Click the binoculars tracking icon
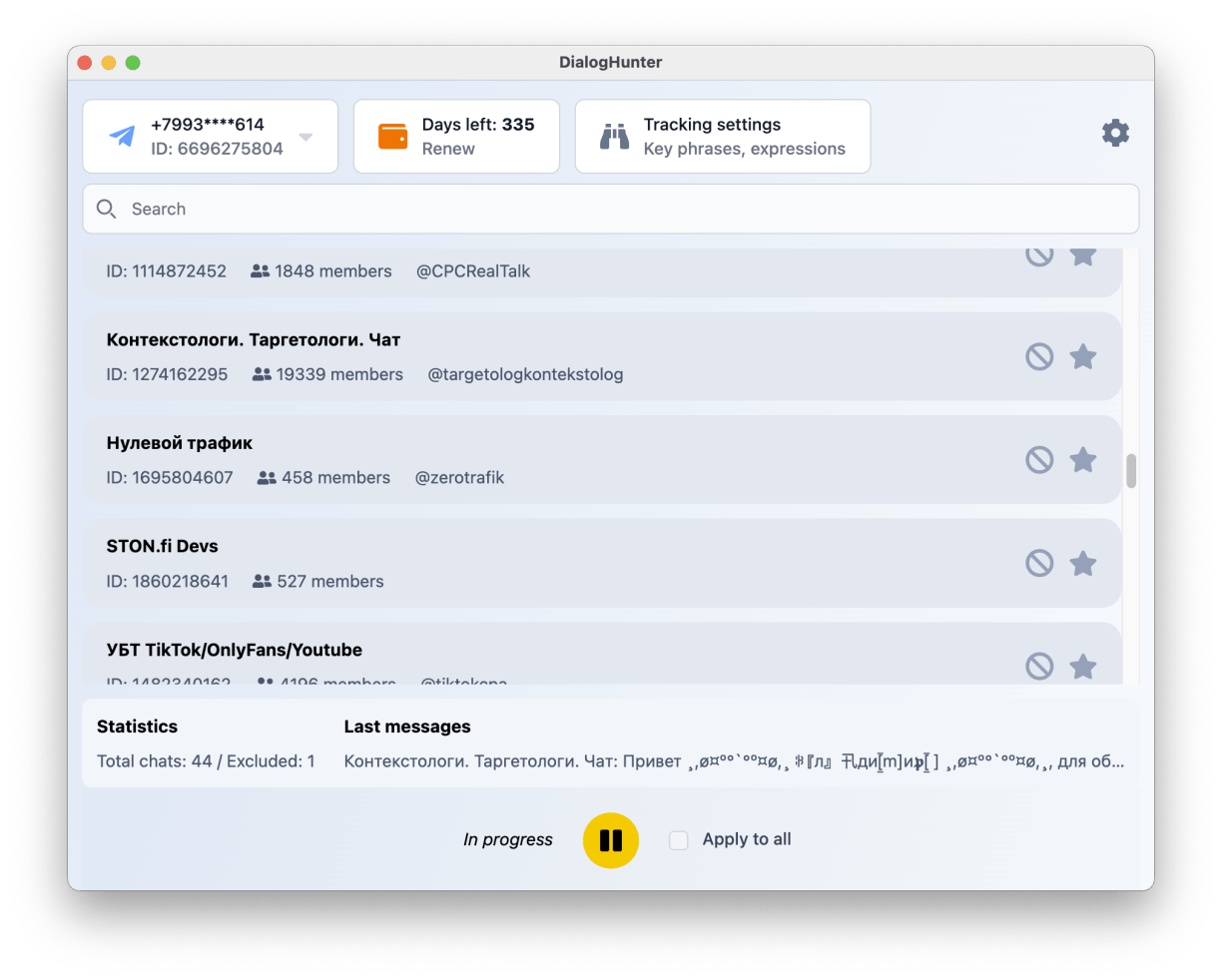Image resolution: width=1222 pixels, height=980 pixels. [614, 137]
